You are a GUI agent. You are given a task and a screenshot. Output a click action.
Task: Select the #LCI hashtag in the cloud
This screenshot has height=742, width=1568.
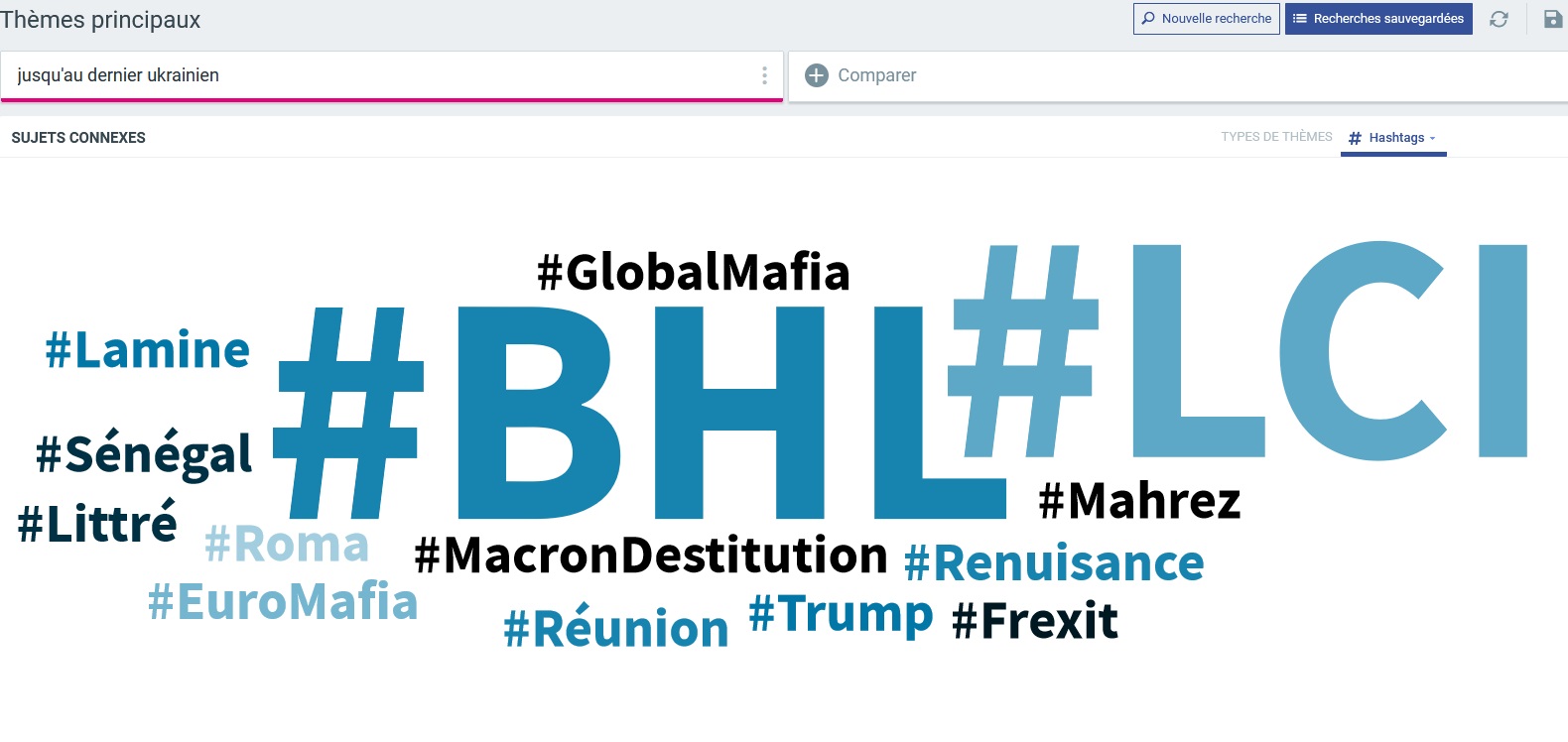pyautogui.click(x=1237, y=350)
